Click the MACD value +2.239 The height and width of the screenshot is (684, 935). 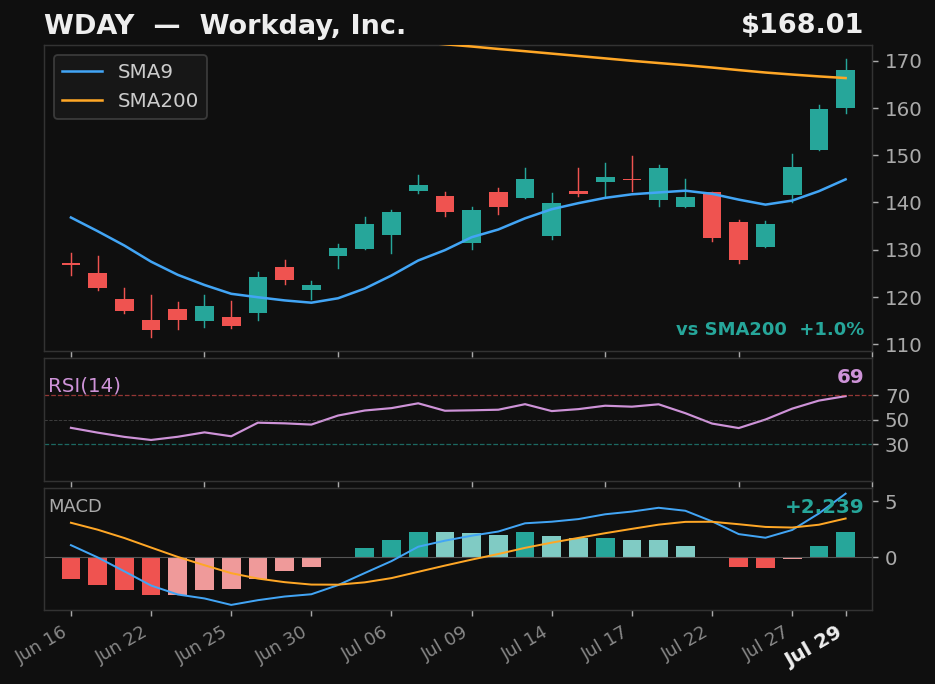coord(824,506)
